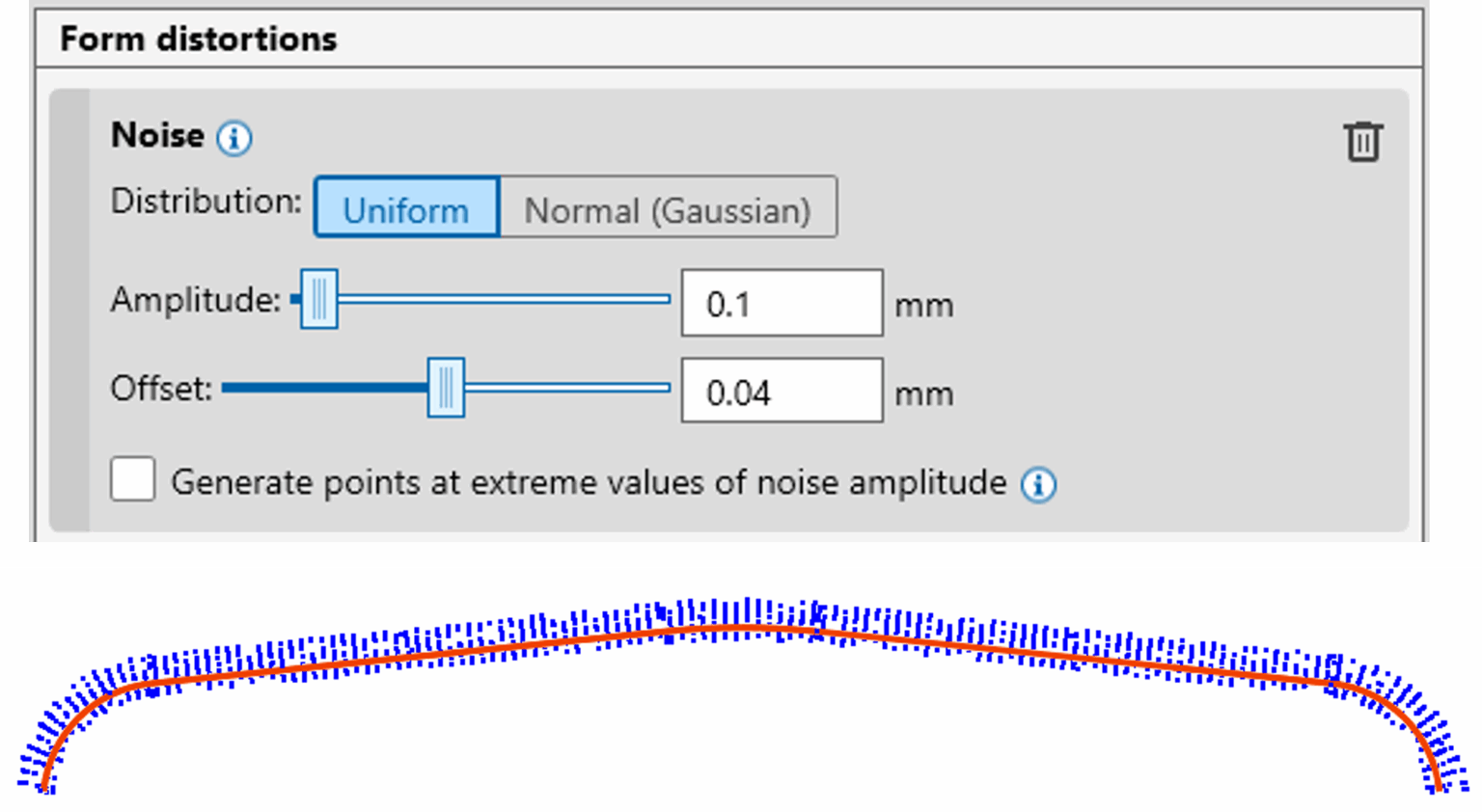
Task: Click the Distribution label text
Action: [x=206, y=202]
